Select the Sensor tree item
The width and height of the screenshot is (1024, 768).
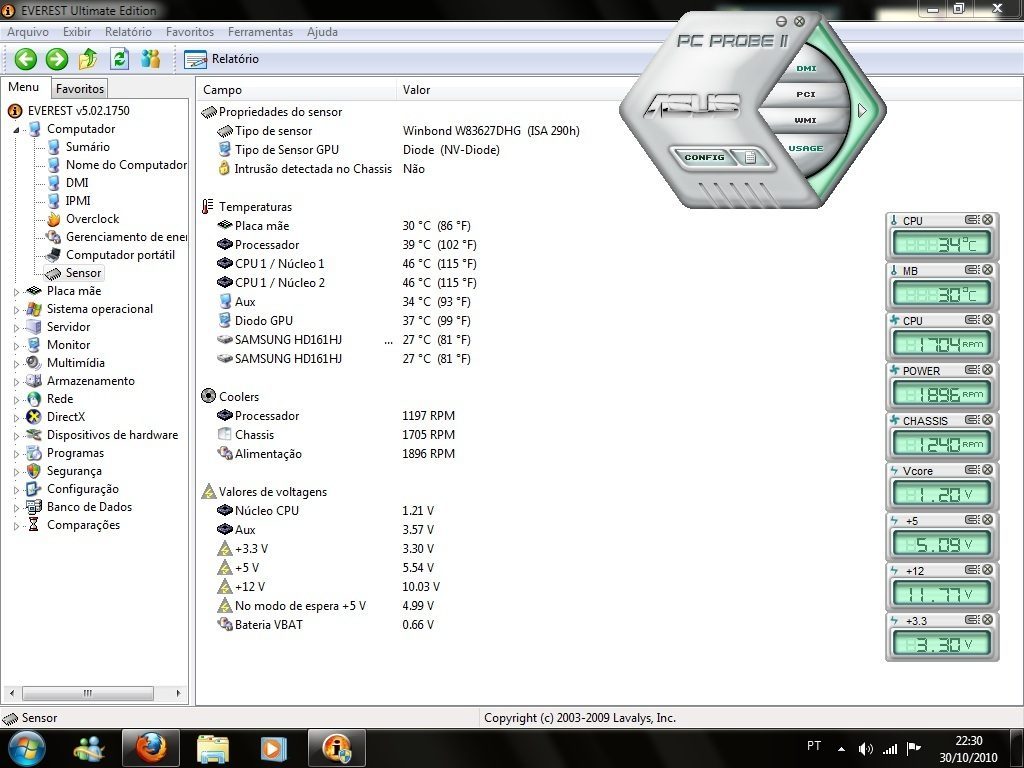click(83, 273)
